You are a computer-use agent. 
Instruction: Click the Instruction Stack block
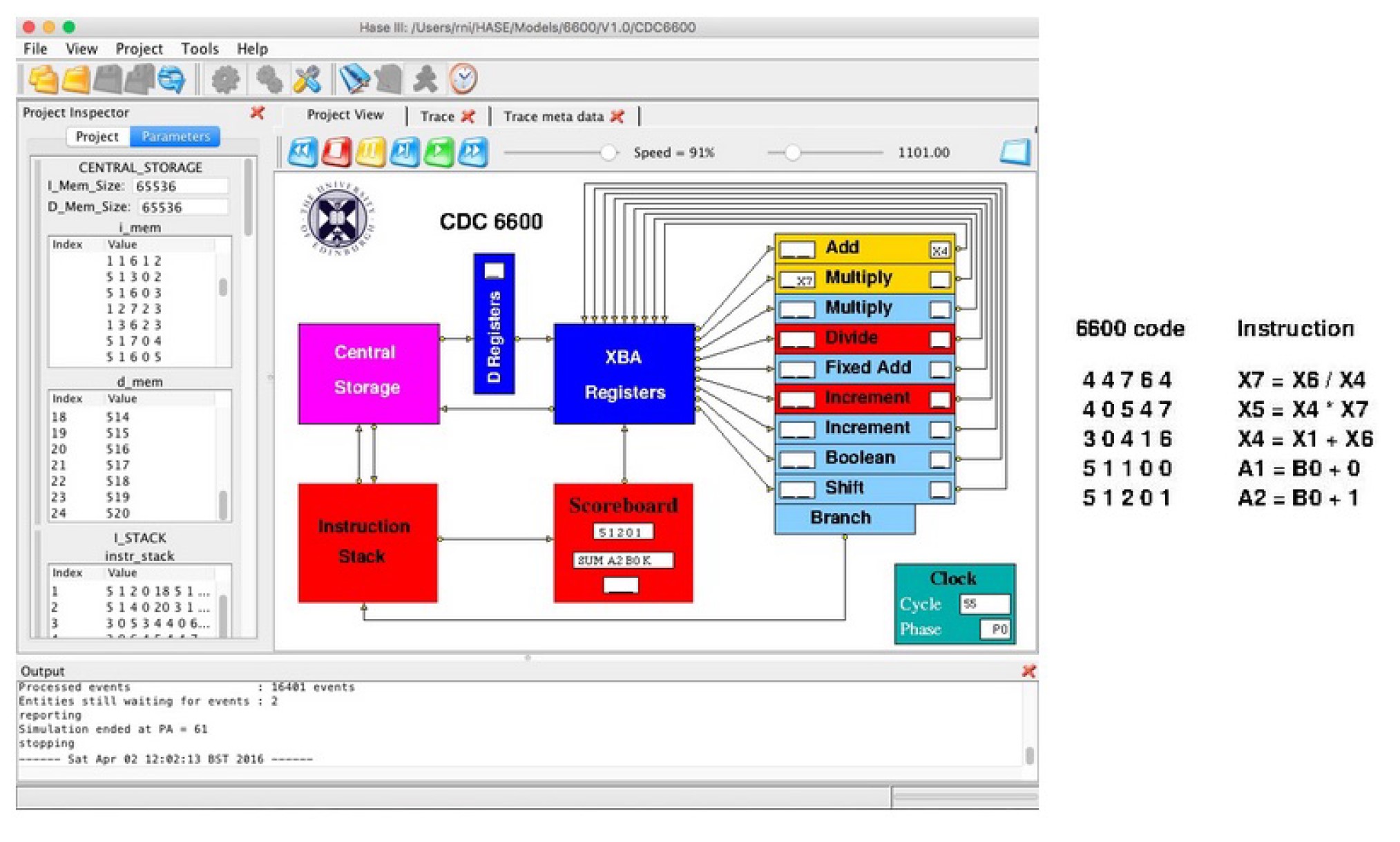click(x=367, y=543)
